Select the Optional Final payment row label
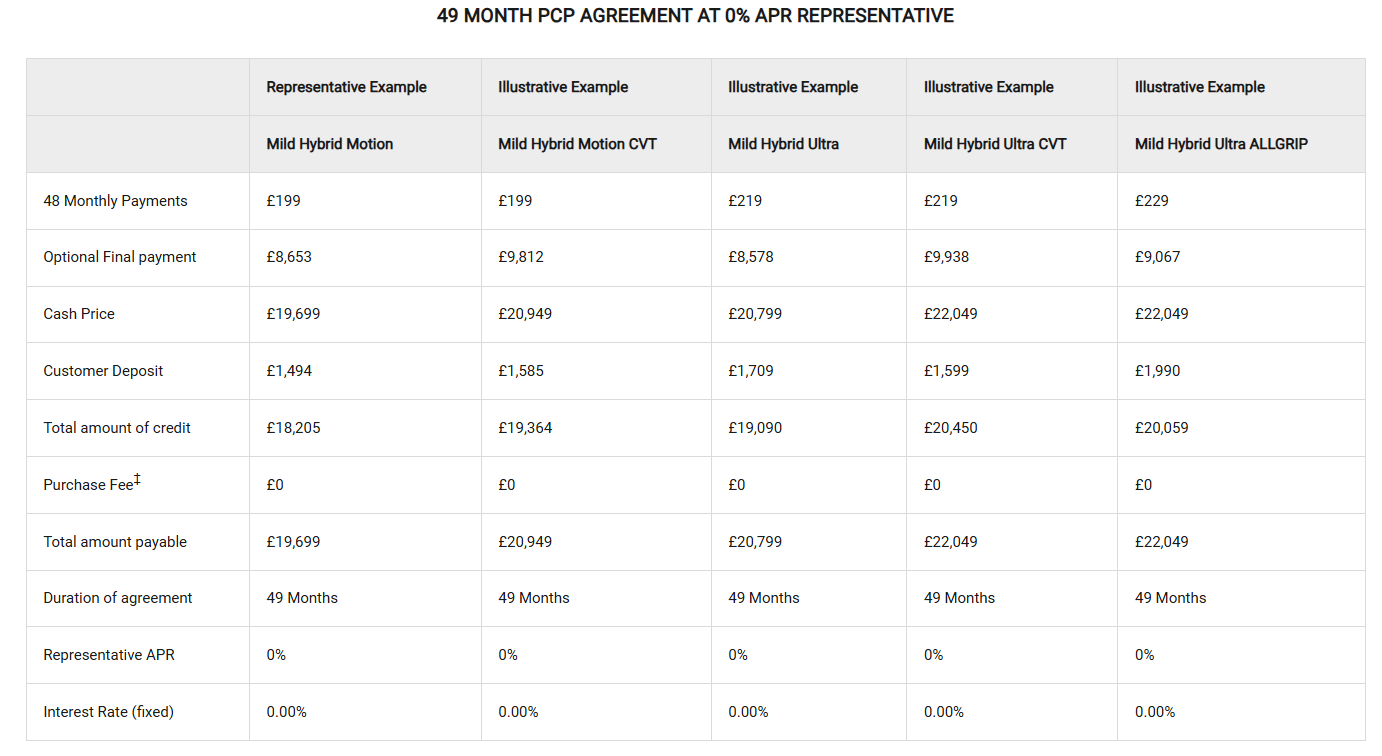 point(120,257)
